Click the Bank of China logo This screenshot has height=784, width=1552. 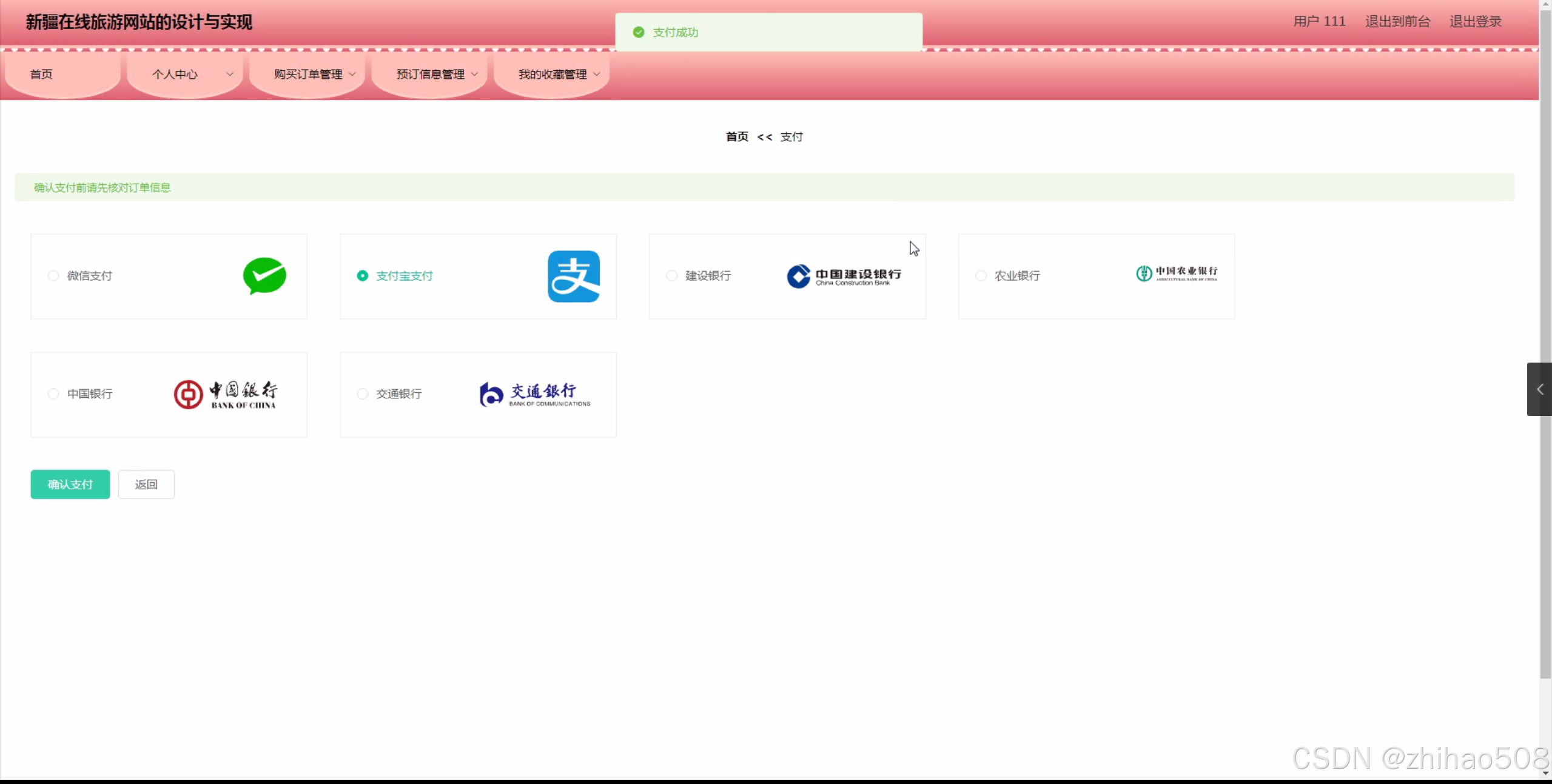click(x=225, y=395)
